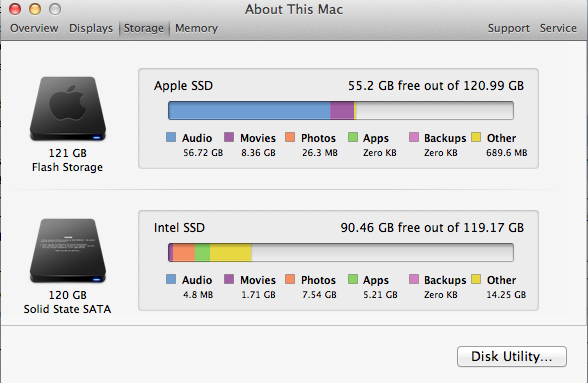The image size is (588, 383).
Task: Click orange Photos swatch under Intel SSD
Action: (290, 279)
